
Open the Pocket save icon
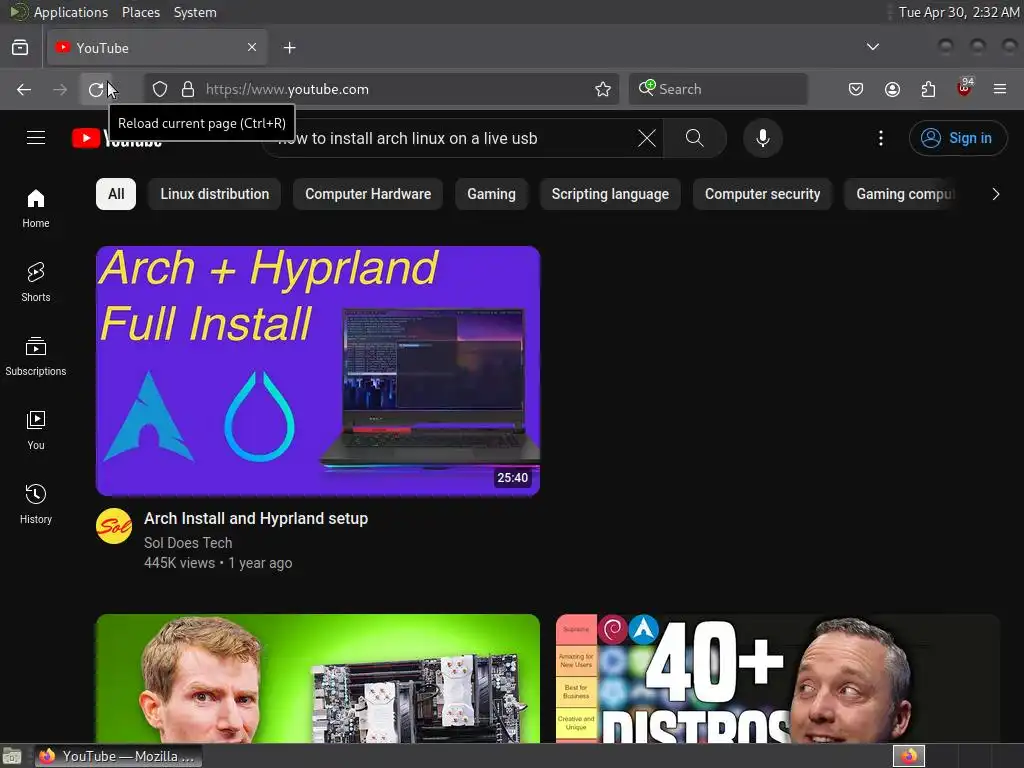856,89
